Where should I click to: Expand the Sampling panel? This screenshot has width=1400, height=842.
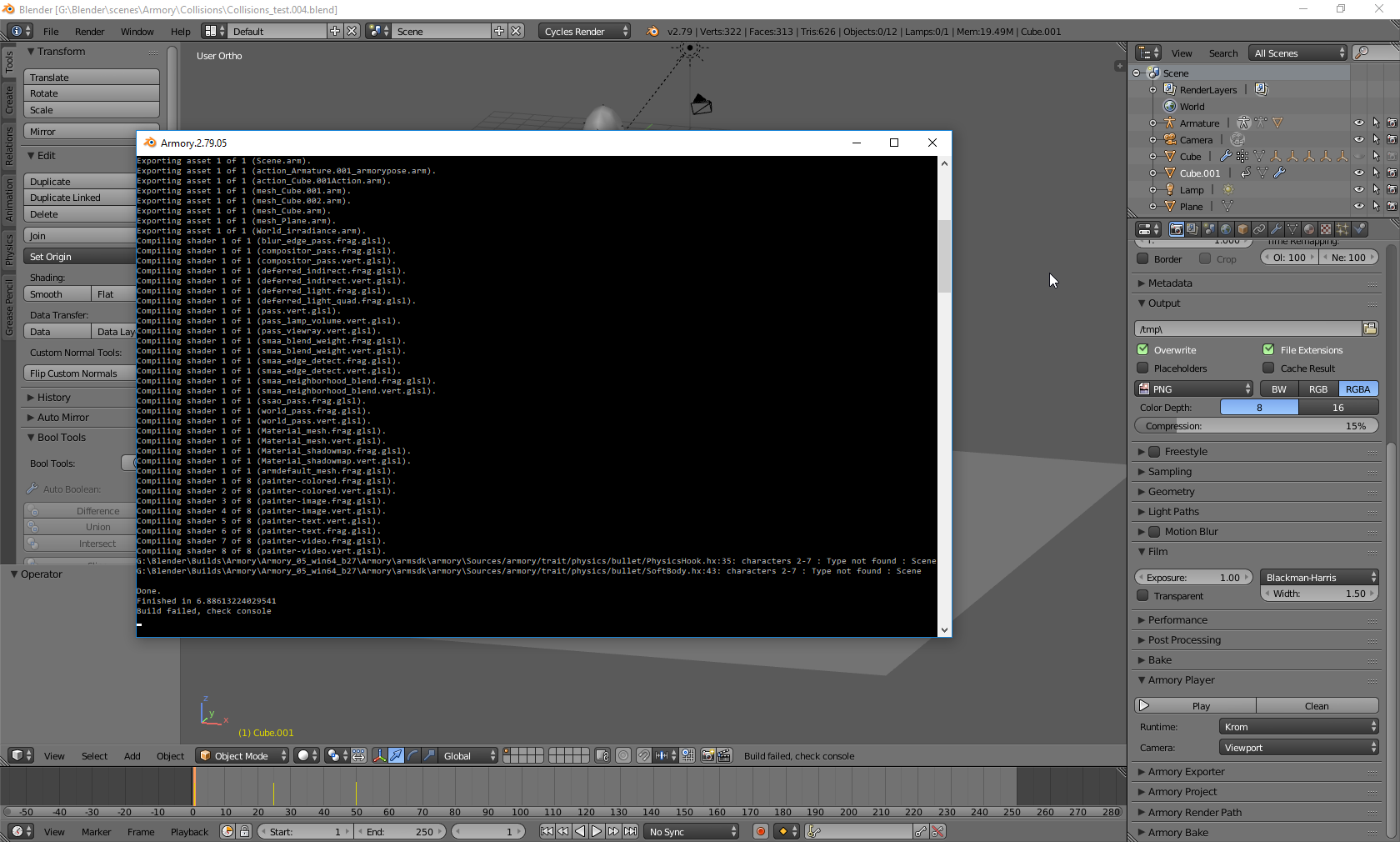(x=1170, y=472)
